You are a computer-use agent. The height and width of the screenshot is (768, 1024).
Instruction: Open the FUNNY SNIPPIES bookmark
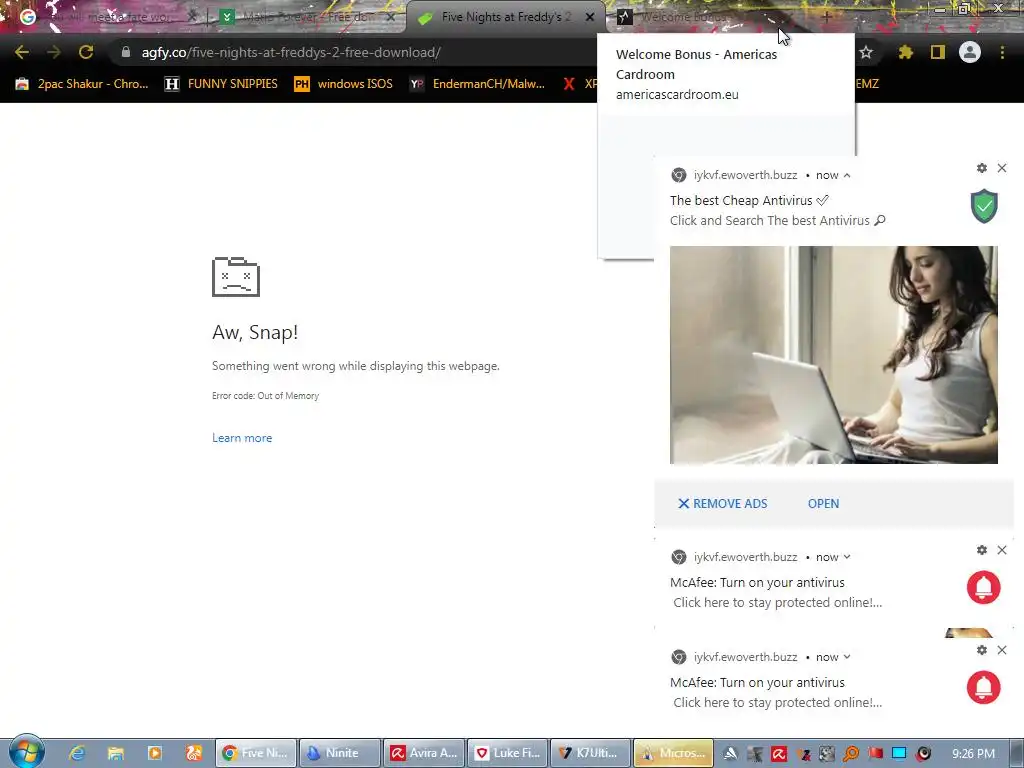click(221, 84)
